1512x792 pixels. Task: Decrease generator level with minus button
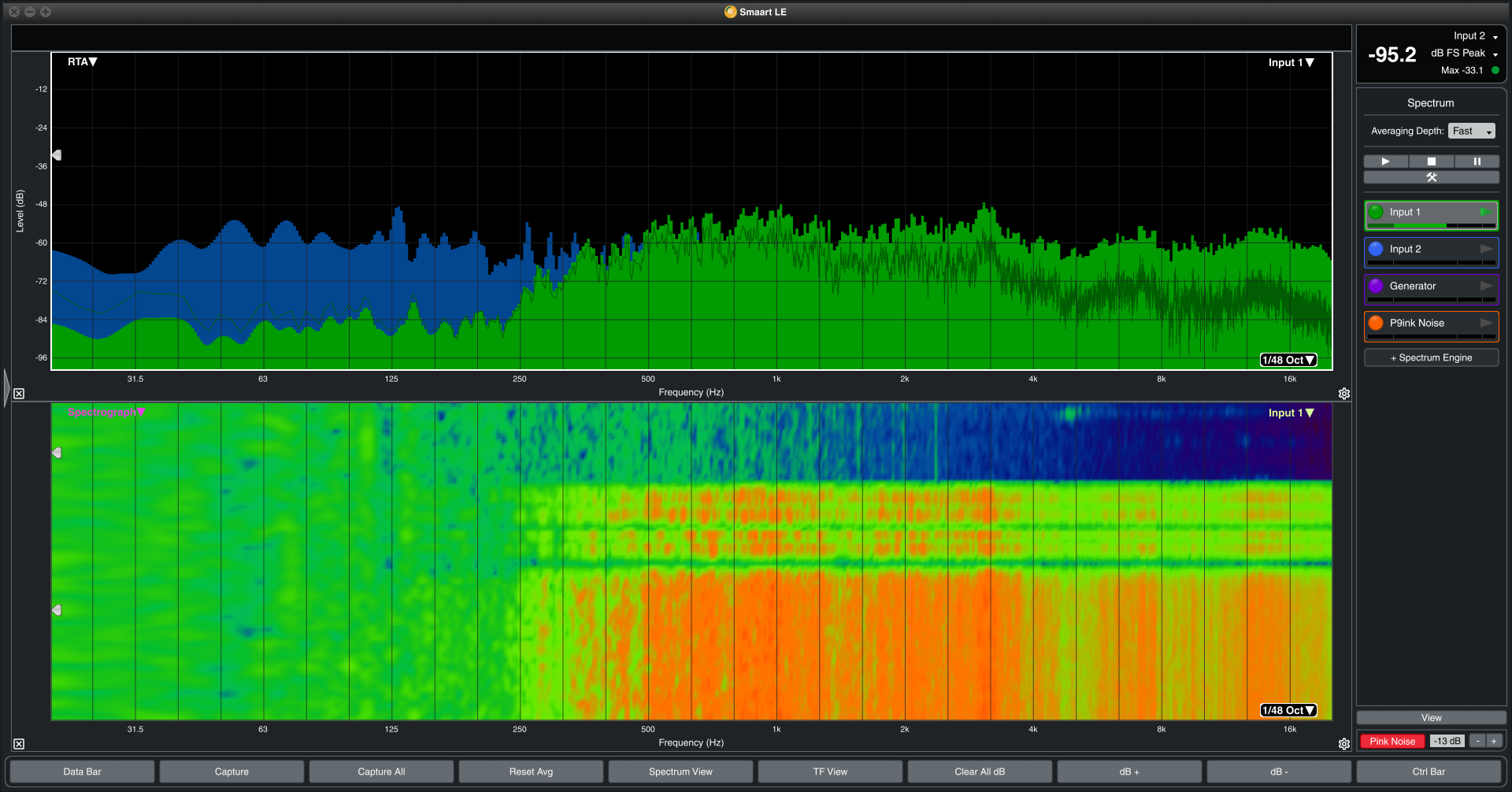tap(1478, 741)
